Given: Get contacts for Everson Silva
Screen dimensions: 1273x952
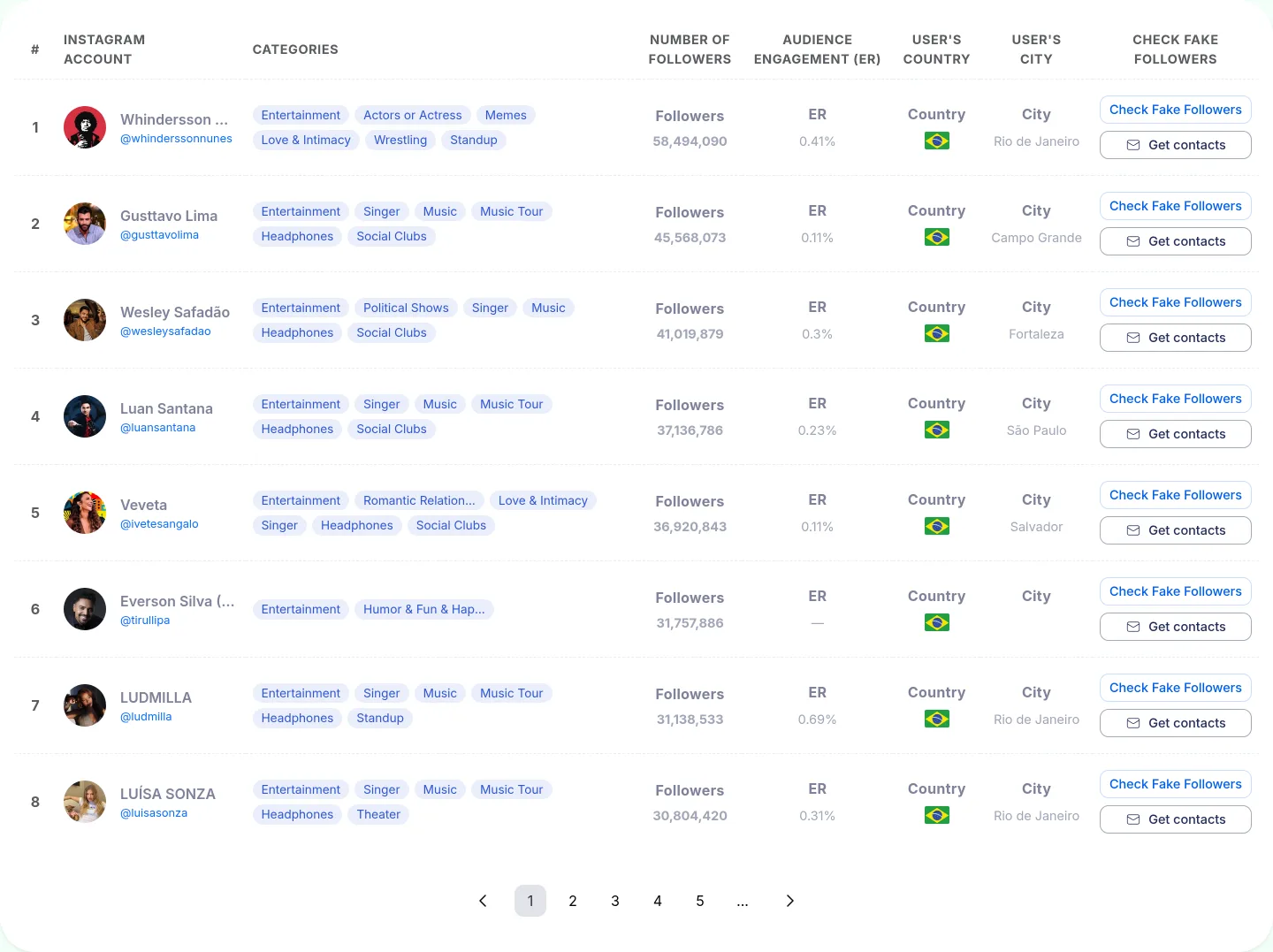Looking at the screenshot, I should tap(1176, 627).
